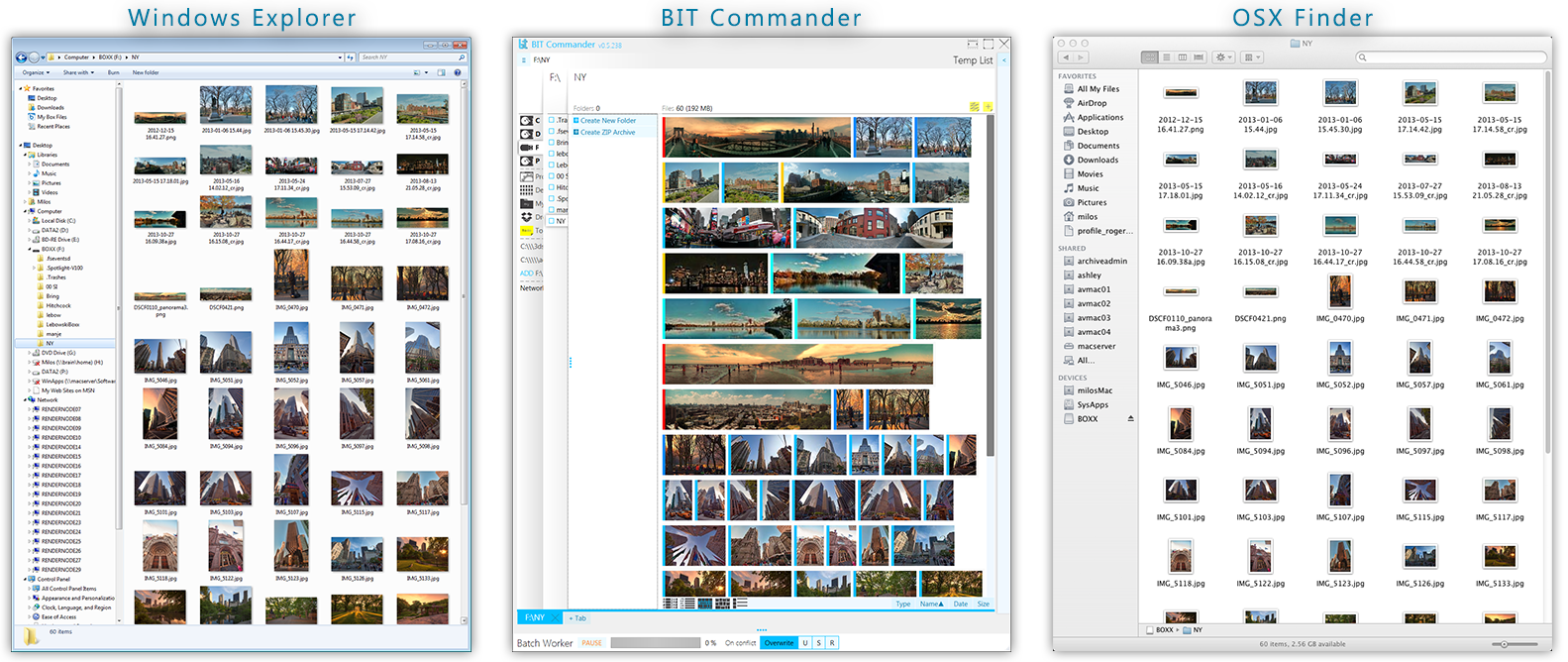Open BIT Commander hamburger menu beside F:\NY path
The width and height of the screenshot is (1568, 662).
(x=524, y=60)
